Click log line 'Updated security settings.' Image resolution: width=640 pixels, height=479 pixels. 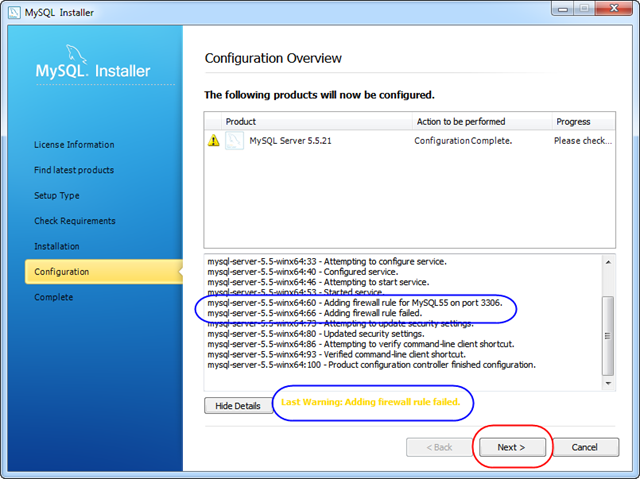click(316, 334)
